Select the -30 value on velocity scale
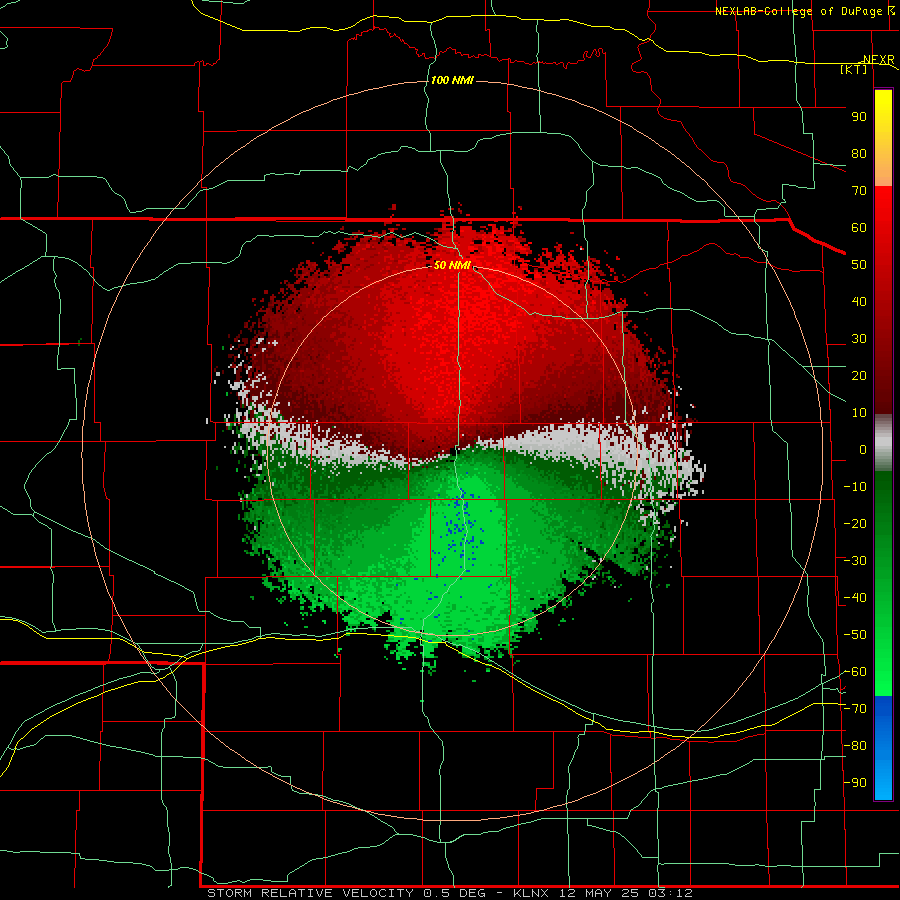Image resolution: width=900 pixels, height=900 pixels. pyautogui.click(x=855, y=561)
